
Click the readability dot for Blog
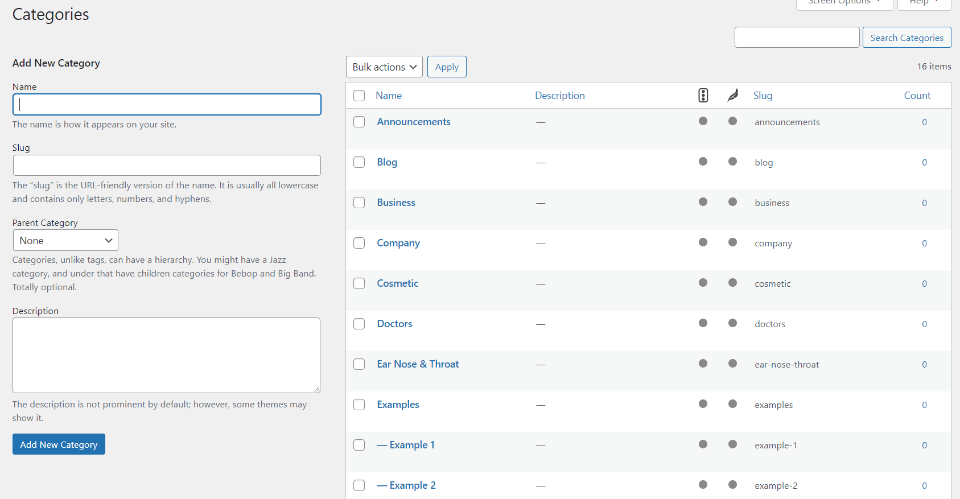732,161
